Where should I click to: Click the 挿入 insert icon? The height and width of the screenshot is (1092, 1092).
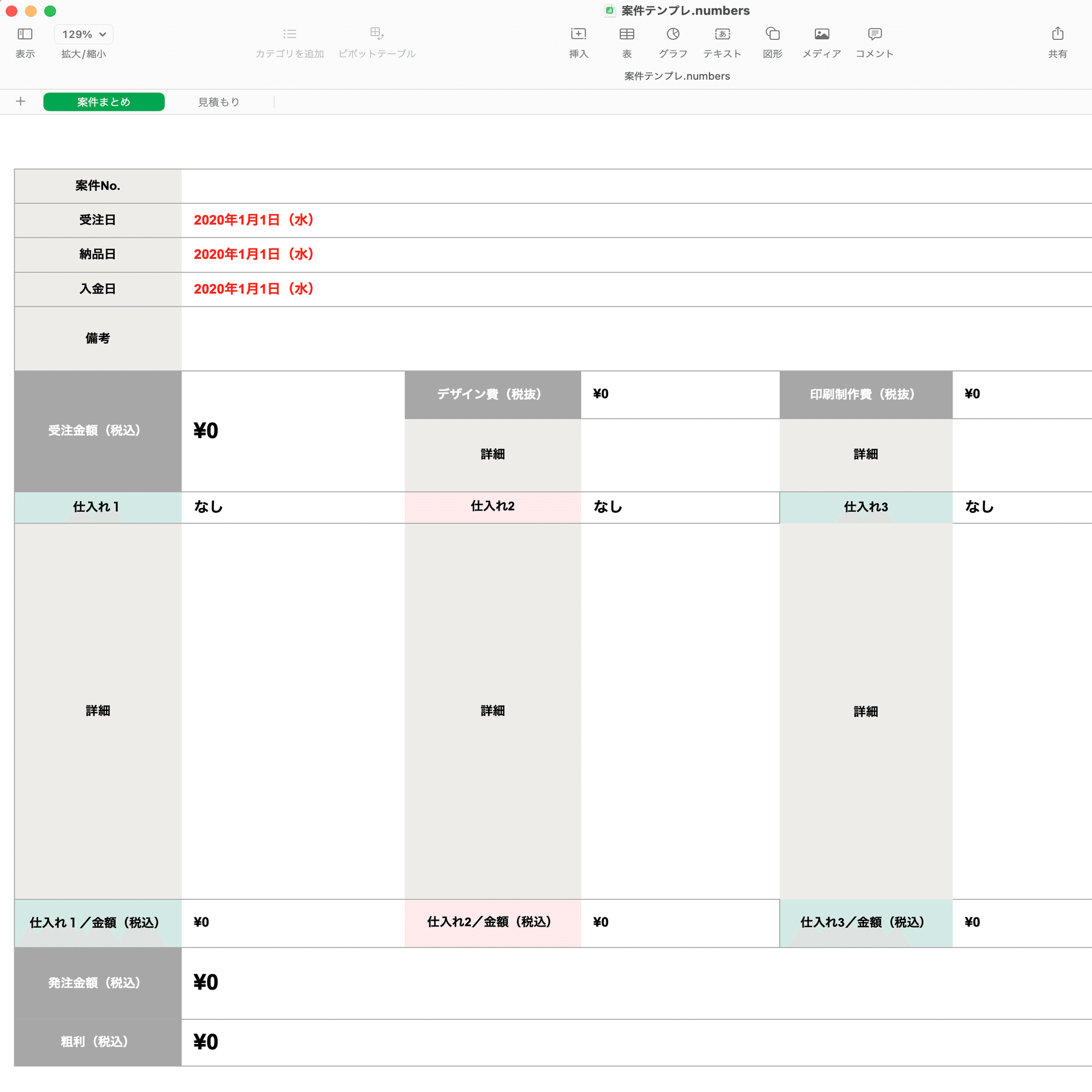[578, 34]
